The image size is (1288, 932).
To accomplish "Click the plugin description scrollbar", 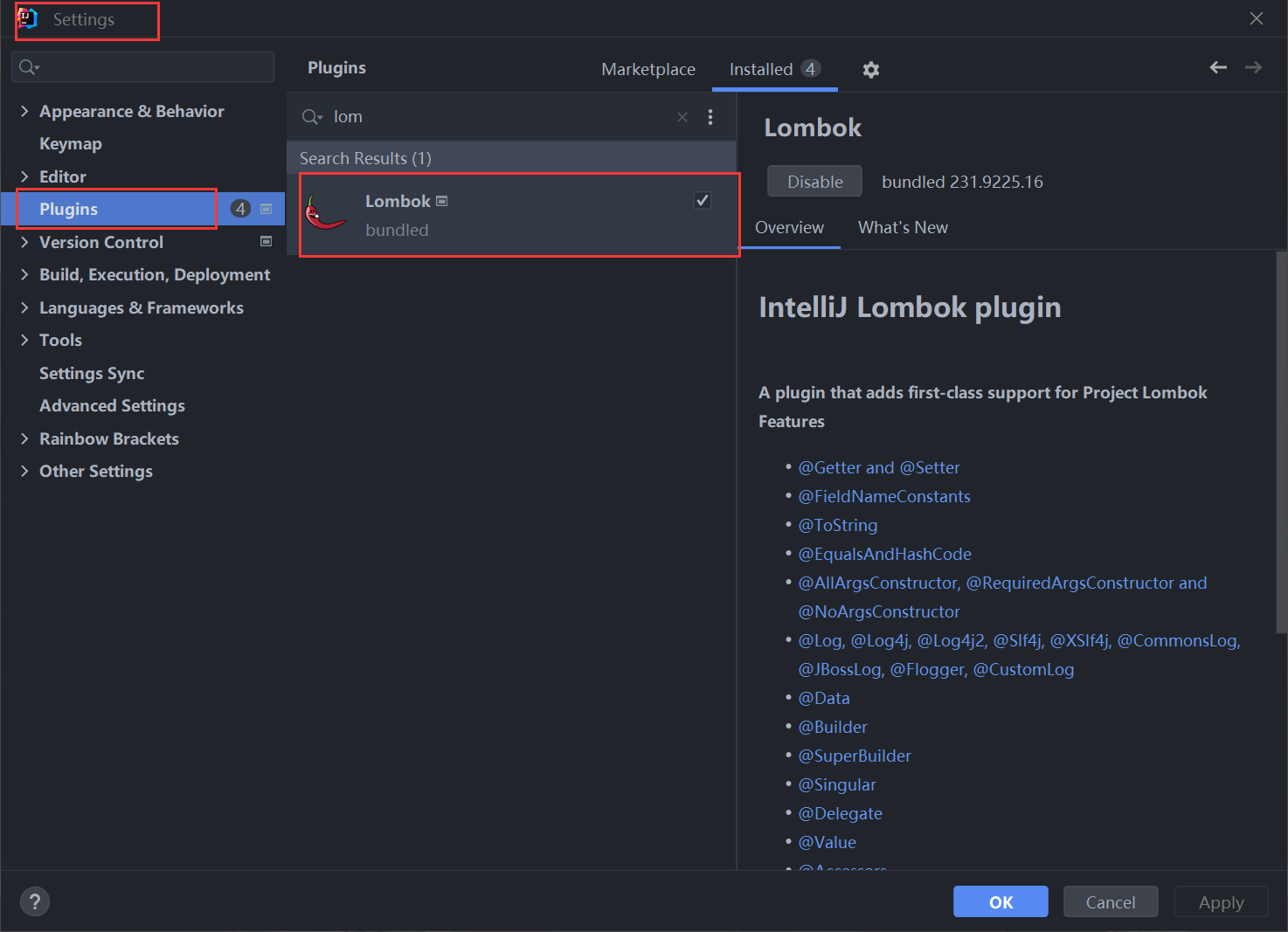I will tap(1281, 441).
